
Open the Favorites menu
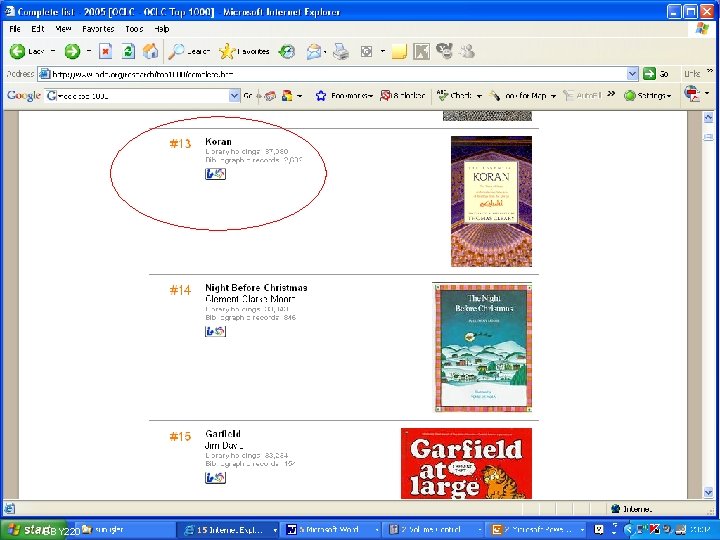coord(98,29)
